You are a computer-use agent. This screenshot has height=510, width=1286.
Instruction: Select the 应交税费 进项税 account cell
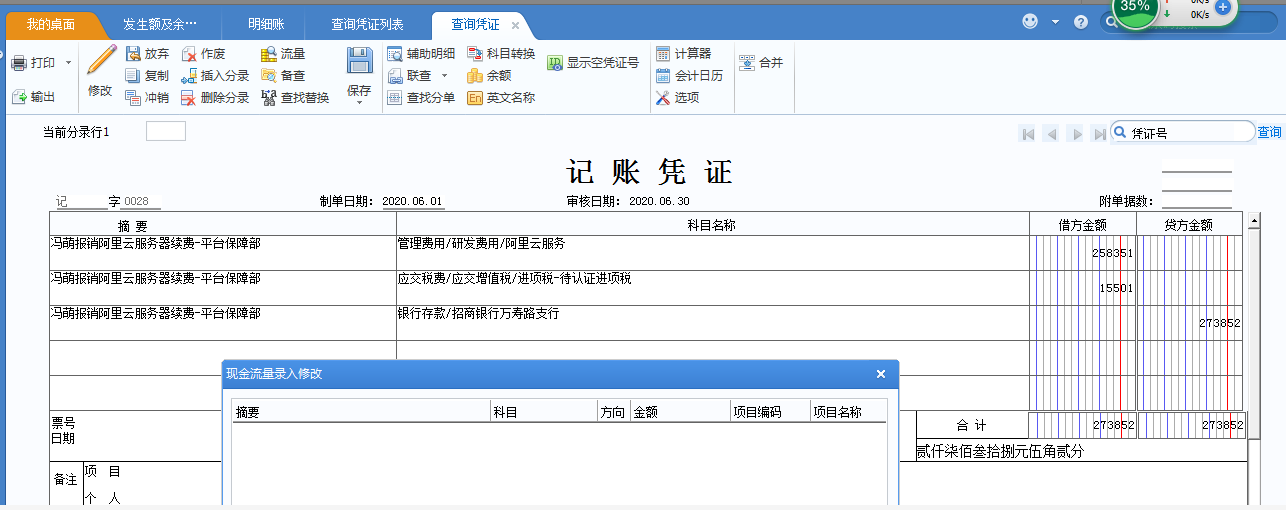(713, 288)
